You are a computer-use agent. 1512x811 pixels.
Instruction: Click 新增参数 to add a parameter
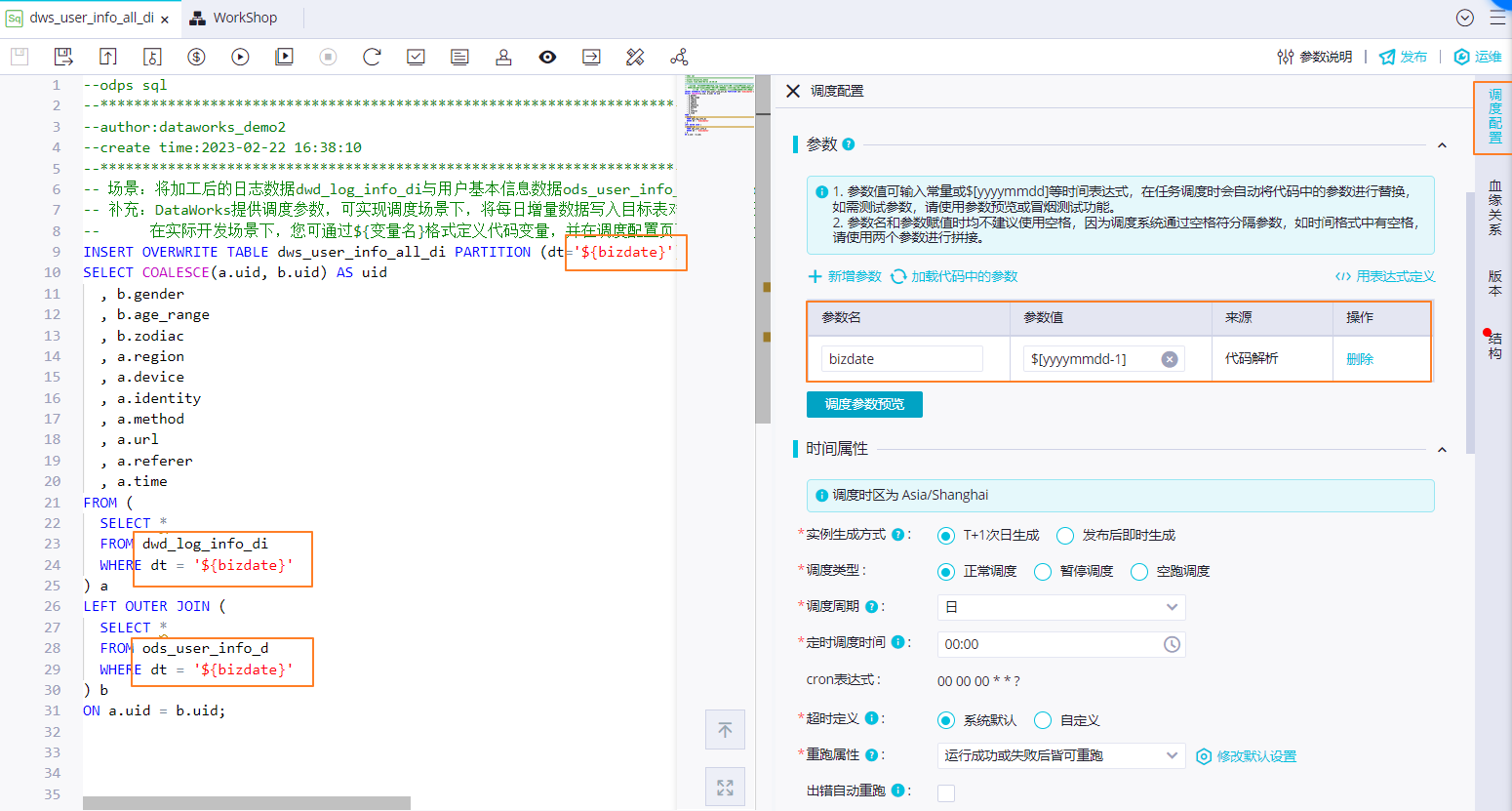point(845,276)
